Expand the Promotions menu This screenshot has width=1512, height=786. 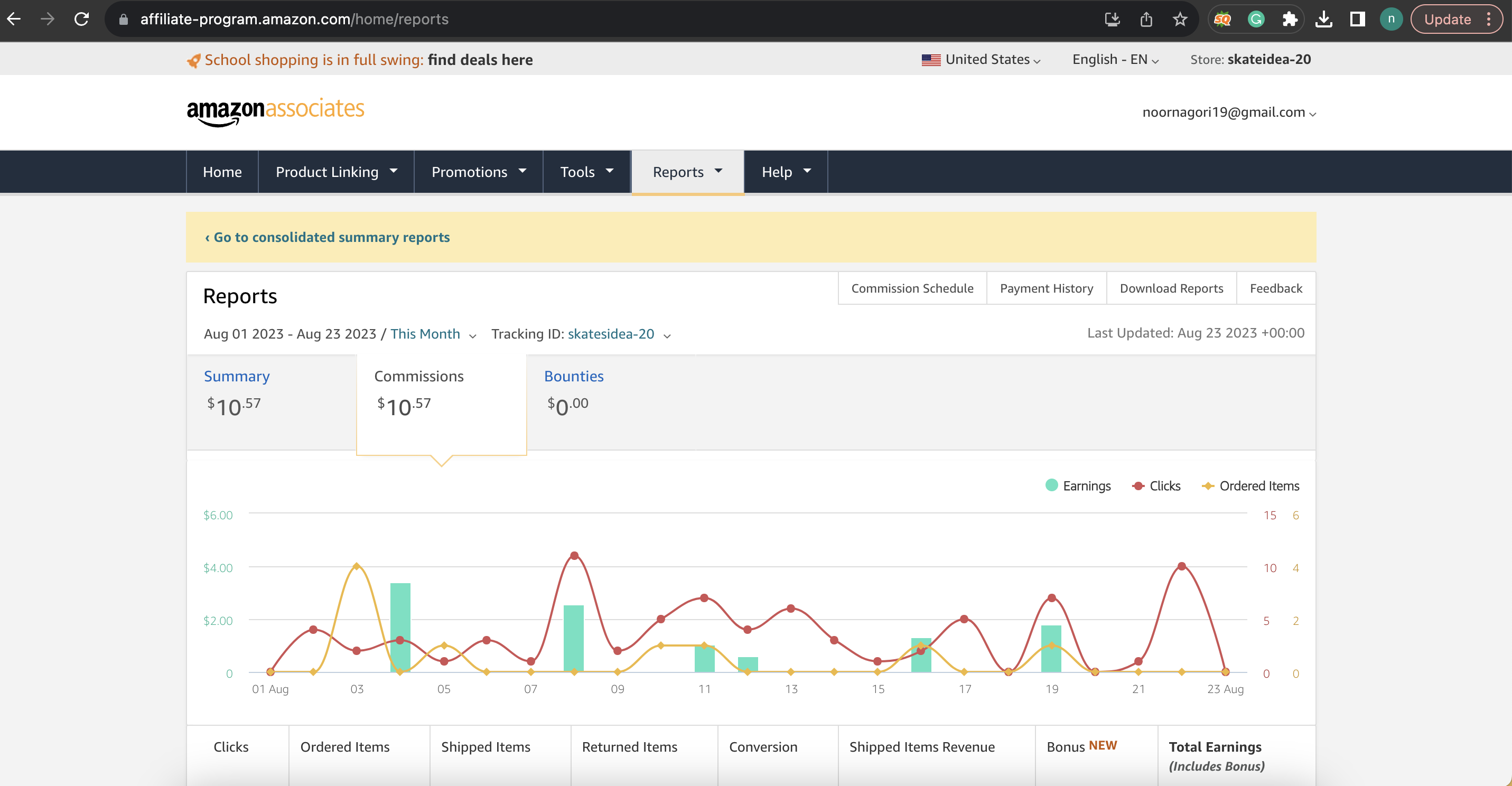(478, 172)
